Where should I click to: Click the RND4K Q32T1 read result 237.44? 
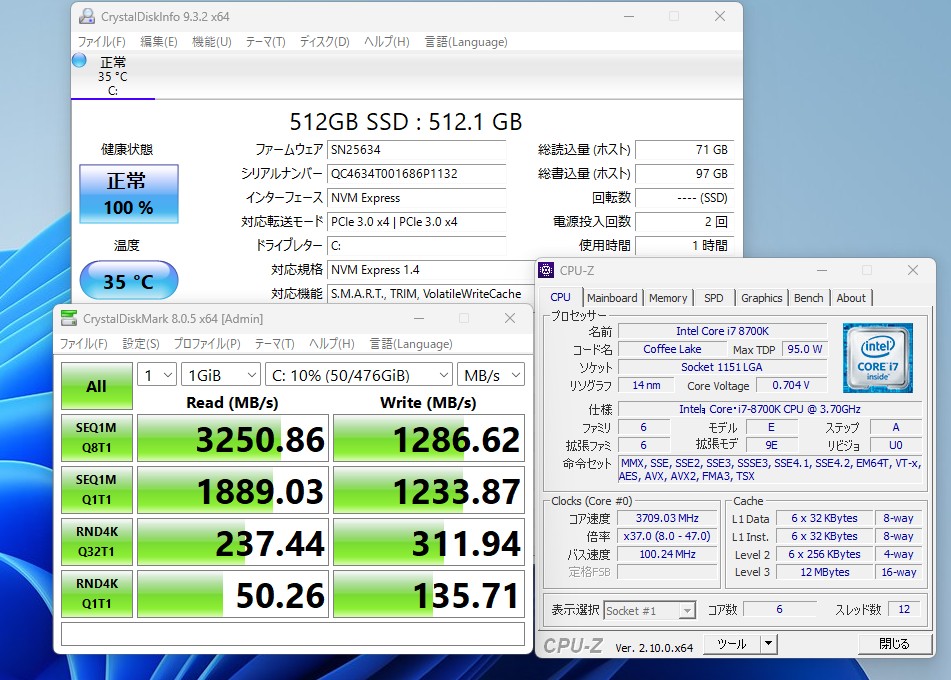(x=233, y=542)
